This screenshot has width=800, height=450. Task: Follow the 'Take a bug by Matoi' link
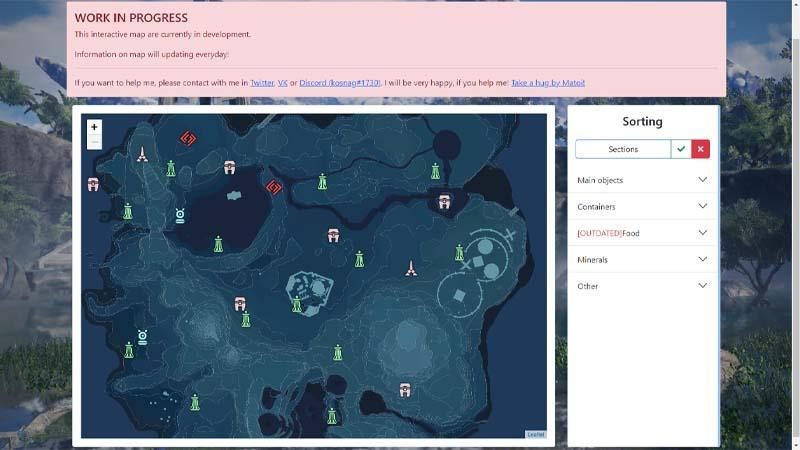point(548,83)
